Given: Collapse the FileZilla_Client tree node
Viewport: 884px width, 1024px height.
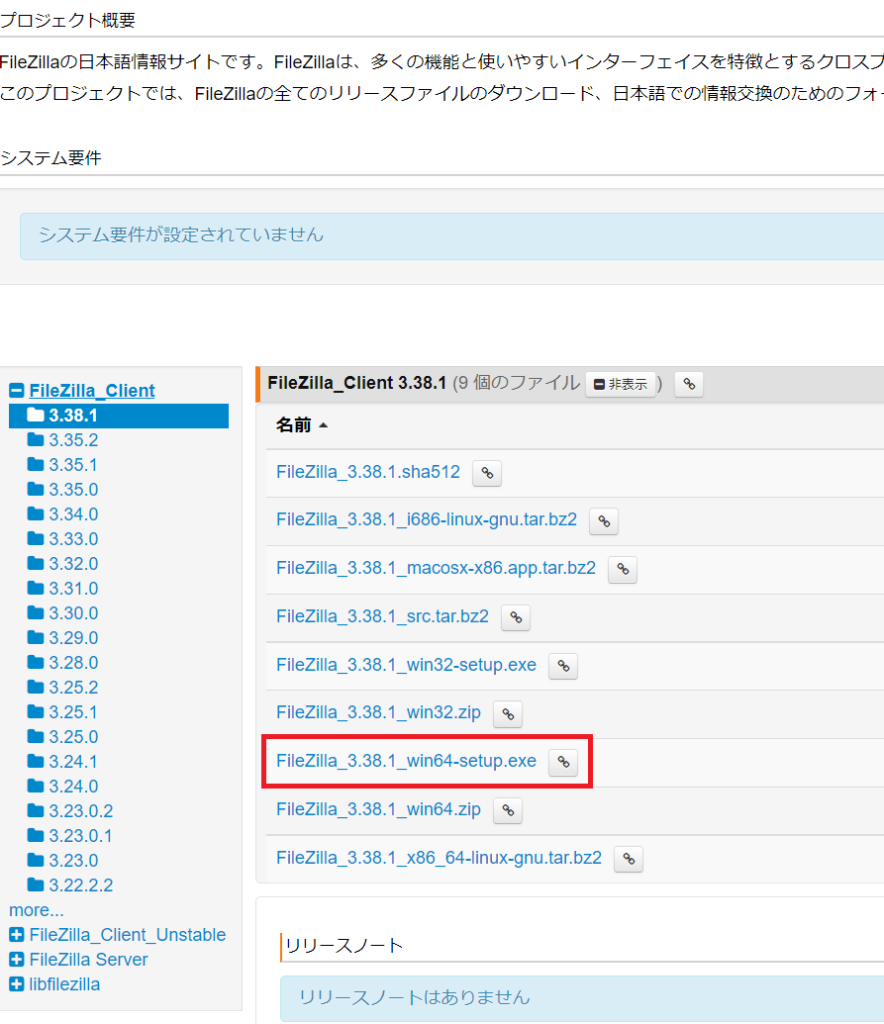Looking at the screenshot, I should coord(17,391).
